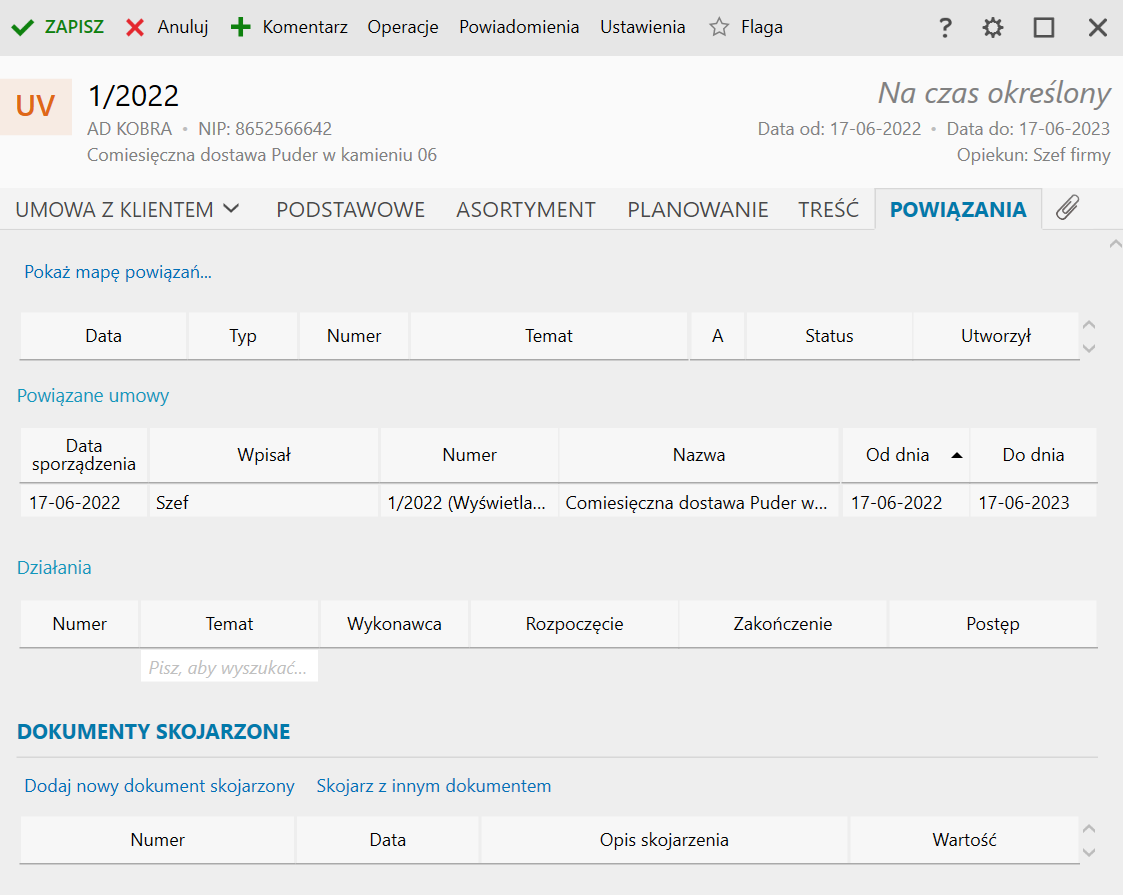Expand the UMOWA Z KLIENTEM dropdown
Image resolution: width=1123 pixels, height=895 pixels.
pyautogui.click(x=231, y=209)
